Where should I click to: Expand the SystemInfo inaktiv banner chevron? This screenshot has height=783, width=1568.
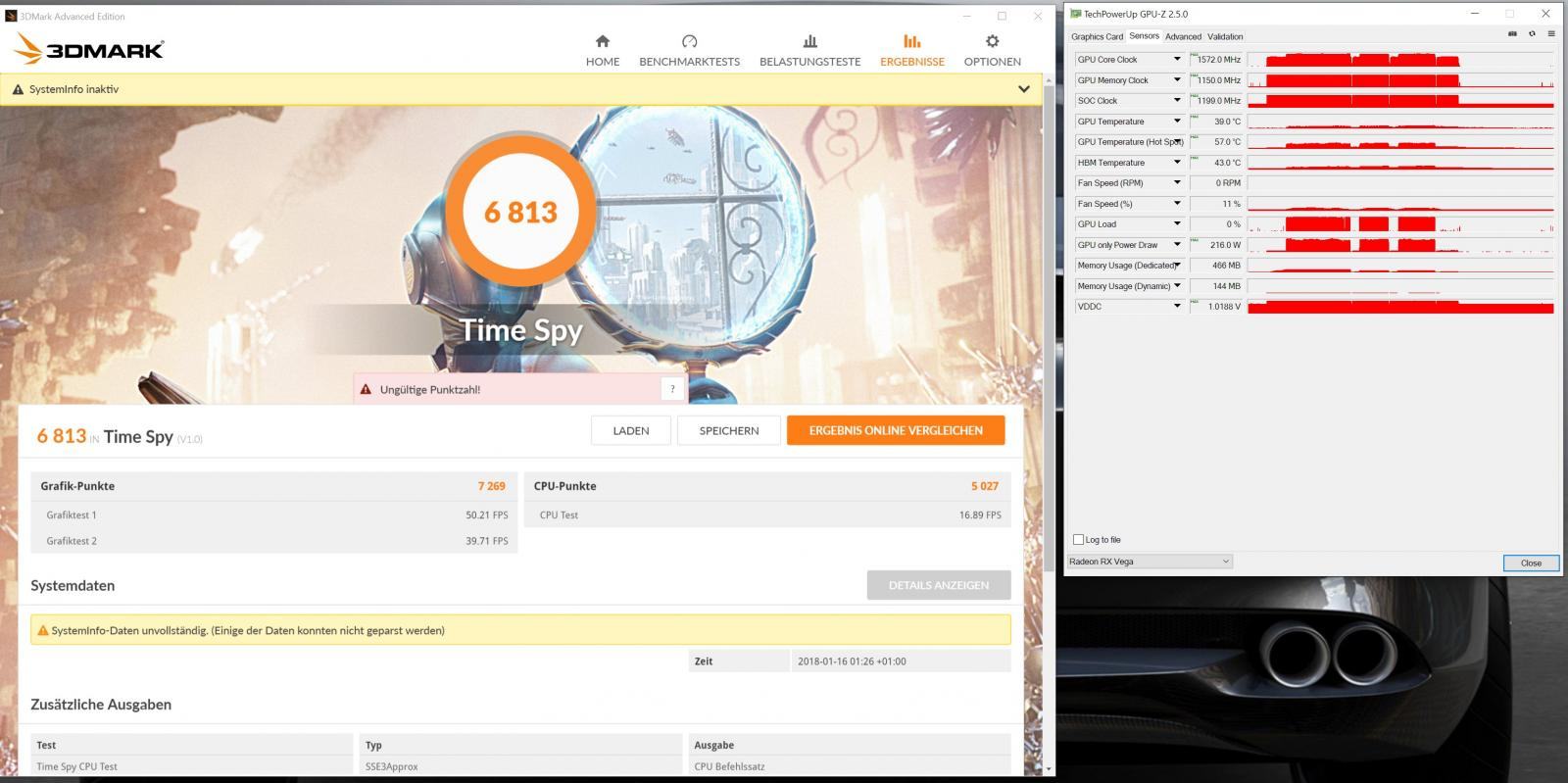pos(1023,89)
